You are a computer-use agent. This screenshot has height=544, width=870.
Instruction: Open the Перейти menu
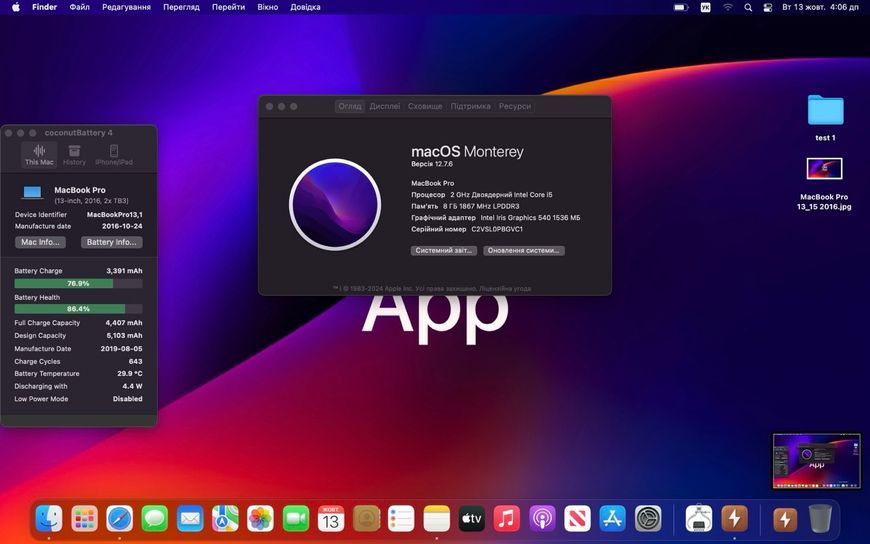point(229,7)
